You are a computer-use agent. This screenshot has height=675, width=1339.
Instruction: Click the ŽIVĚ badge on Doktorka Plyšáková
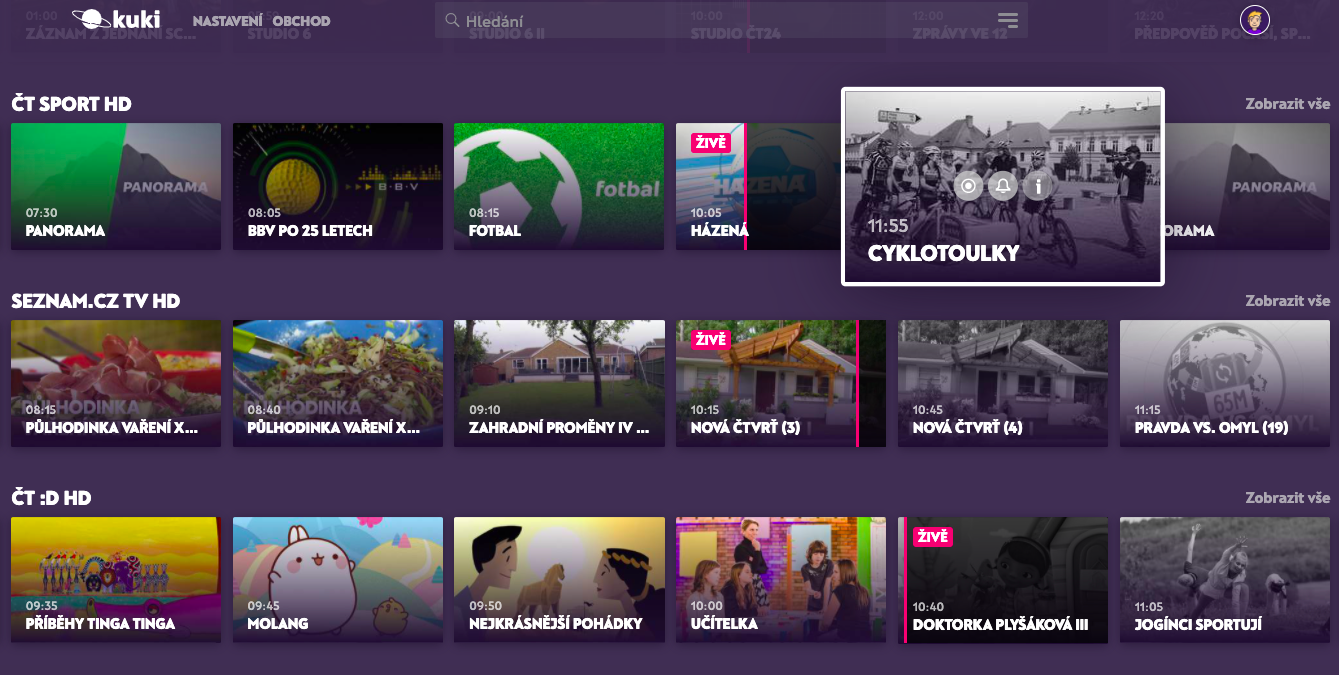933,537
